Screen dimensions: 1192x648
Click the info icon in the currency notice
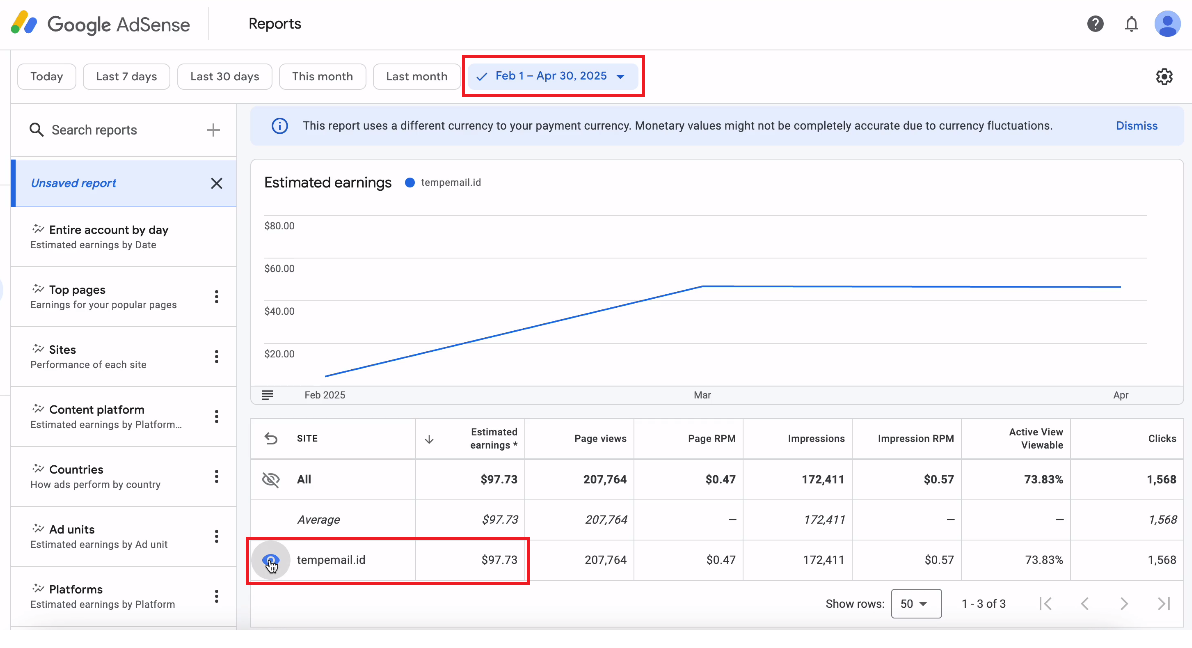coord(280,126)
